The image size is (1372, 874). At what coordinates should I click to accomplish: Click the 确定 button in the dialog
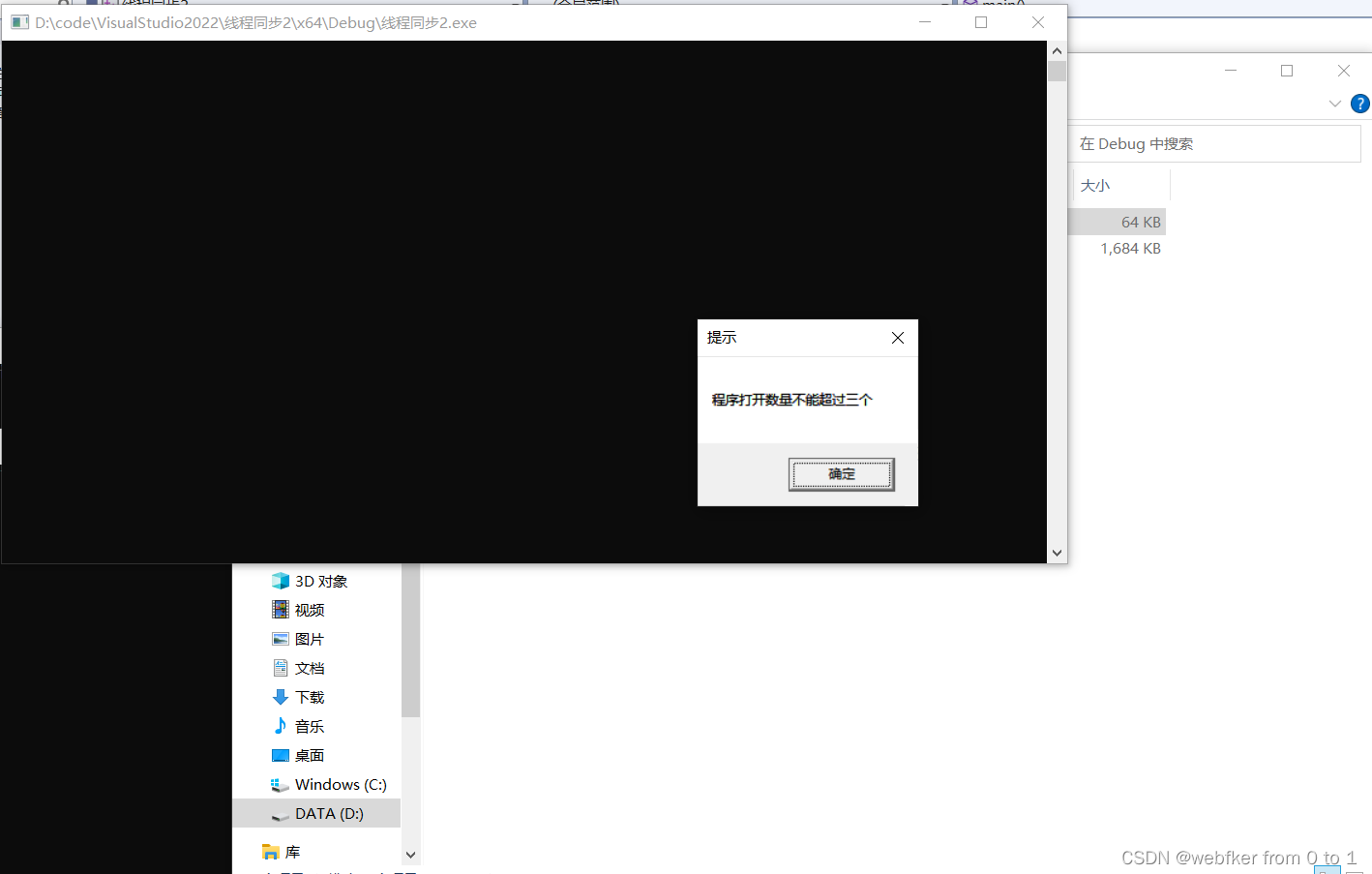pyautogui.click(x=841, y=474)
